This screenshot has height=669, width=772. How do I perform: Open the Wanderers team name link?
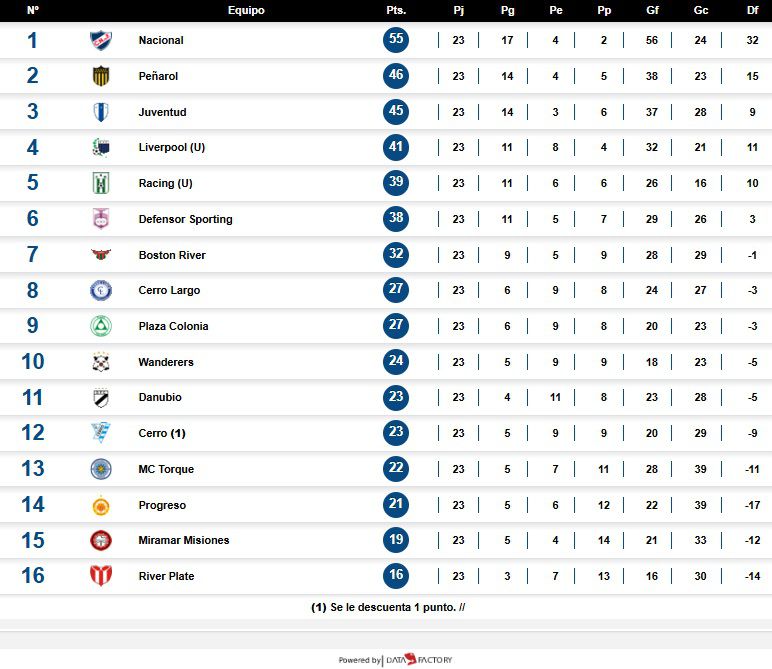[x=166, y=362]
